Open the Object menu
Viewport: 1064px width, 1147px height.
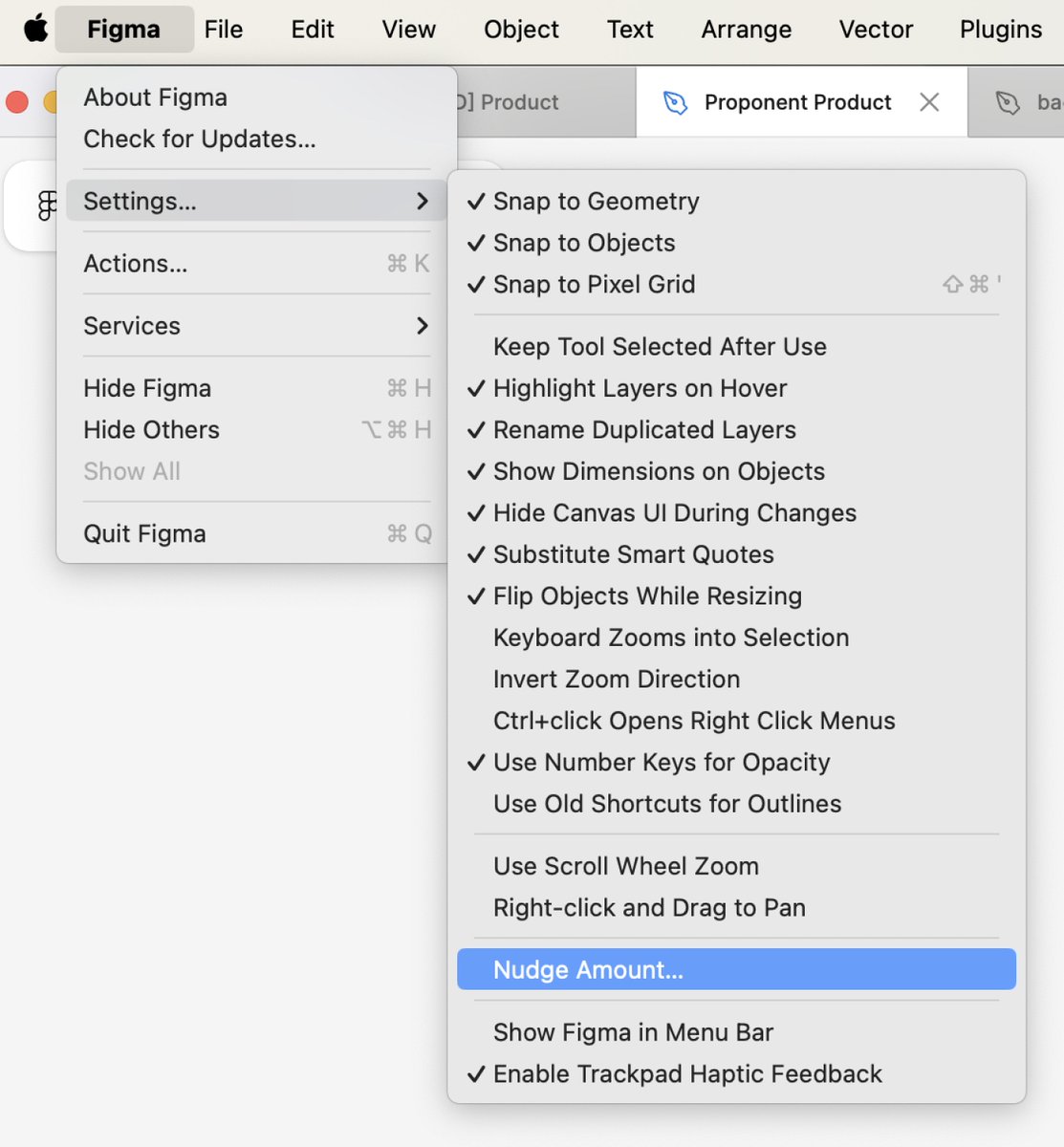[x=521, y=30]
